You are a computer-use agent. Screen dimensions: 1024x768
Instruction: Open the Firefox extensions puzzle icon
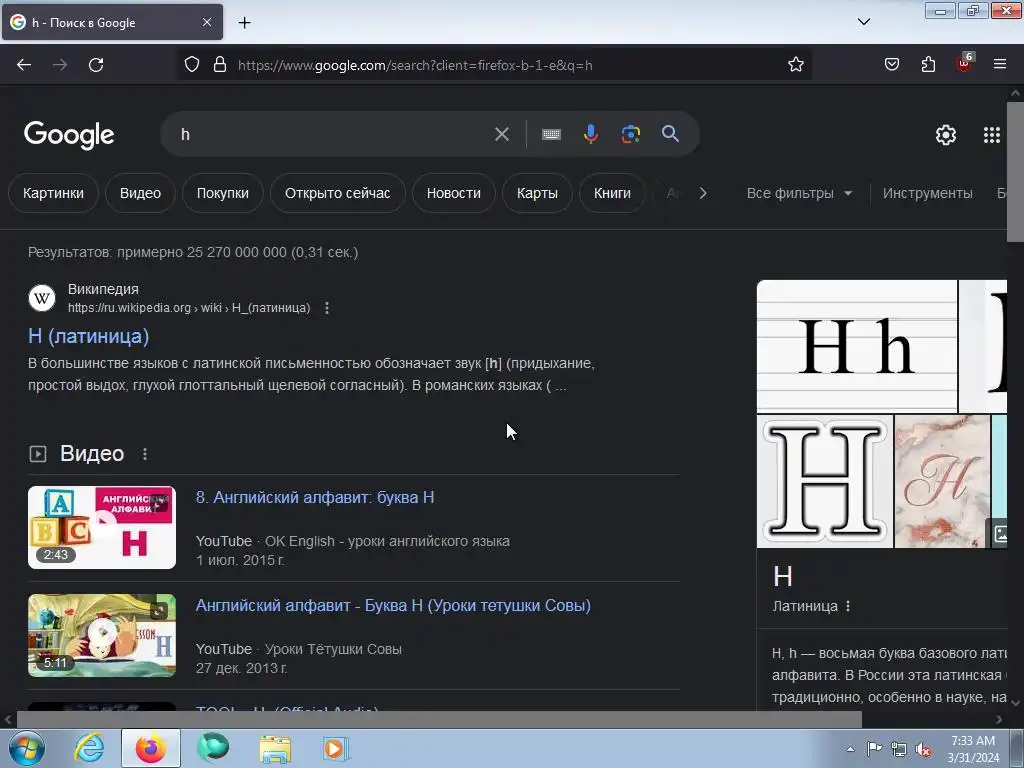point(928,64)
